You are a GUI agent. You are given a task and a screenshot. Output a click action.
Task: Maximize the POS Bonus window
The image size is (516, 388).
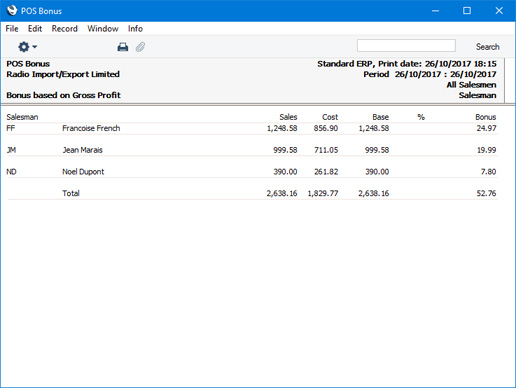(467, 11)
